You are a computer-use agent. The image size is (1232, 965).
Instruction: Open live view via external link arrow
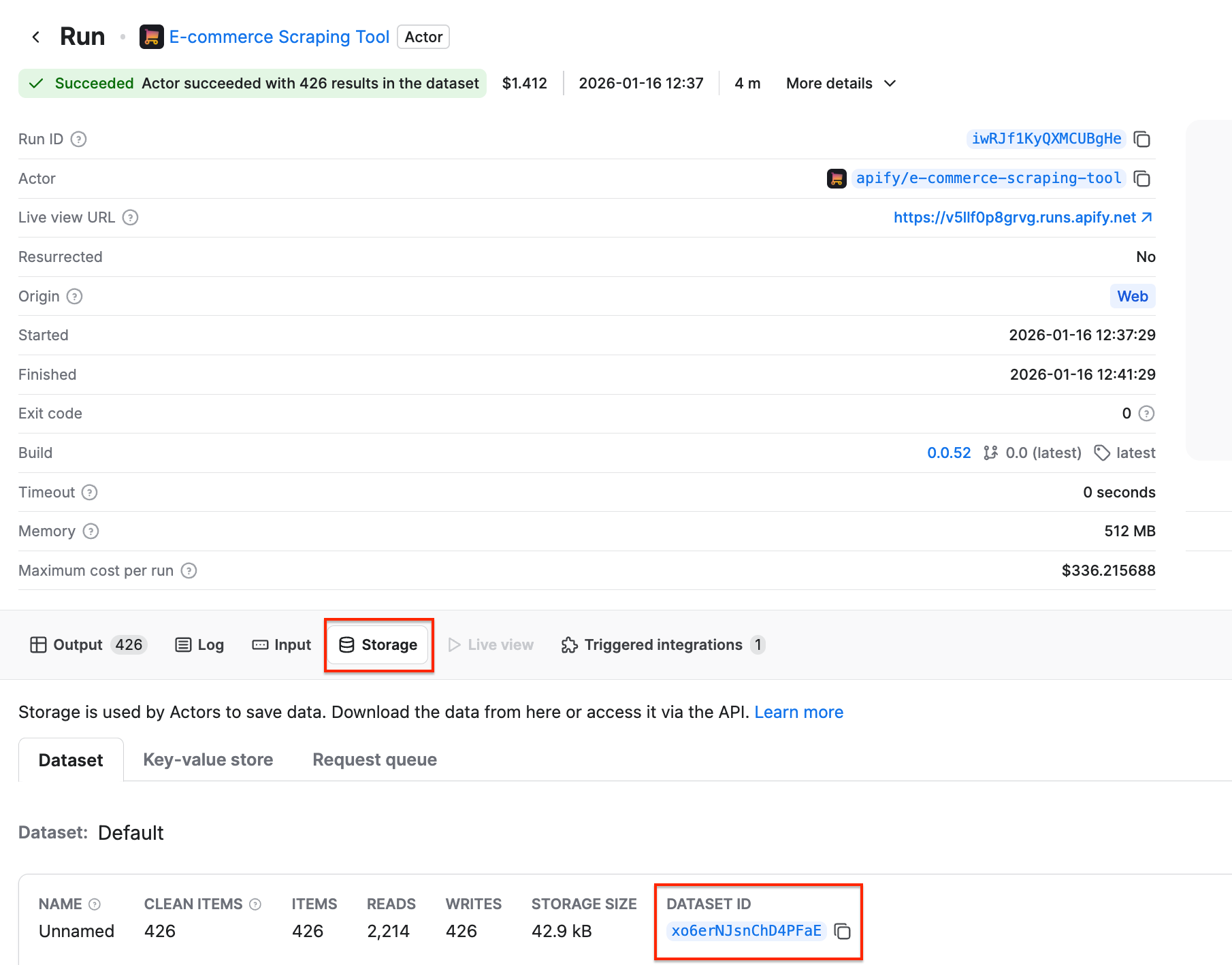tap(1148, 217)
